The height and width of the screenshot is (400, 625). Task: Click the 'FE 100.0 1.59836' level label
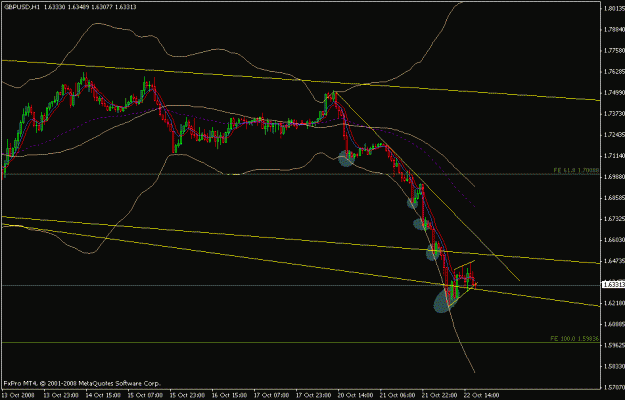coord(574,339)
